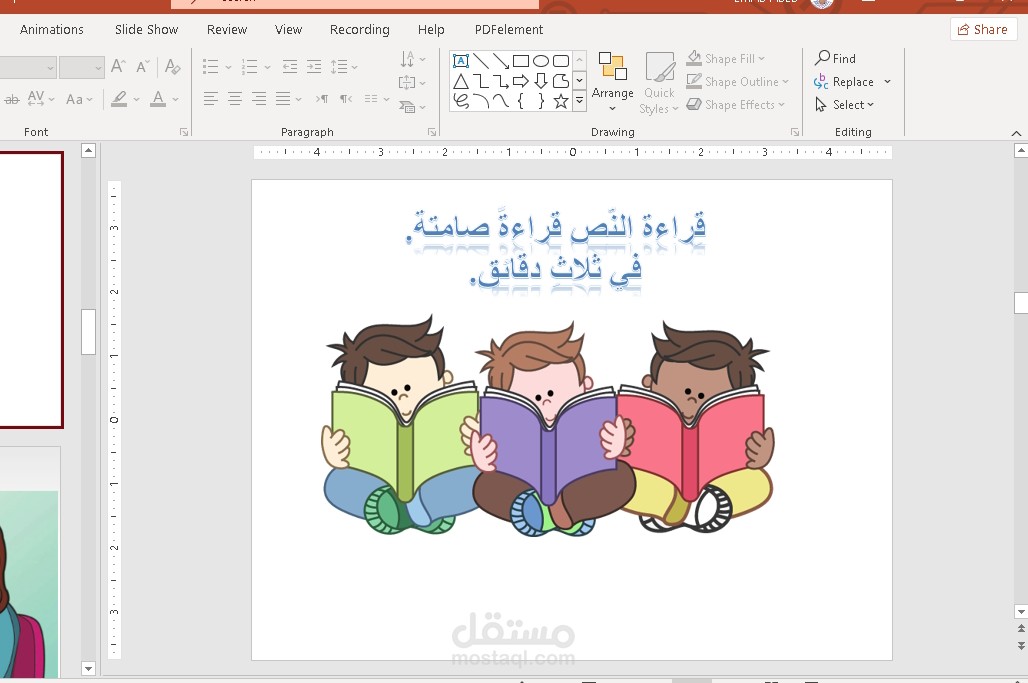Choose the Curve shape
1028x683 pixels.
point(501,101)
